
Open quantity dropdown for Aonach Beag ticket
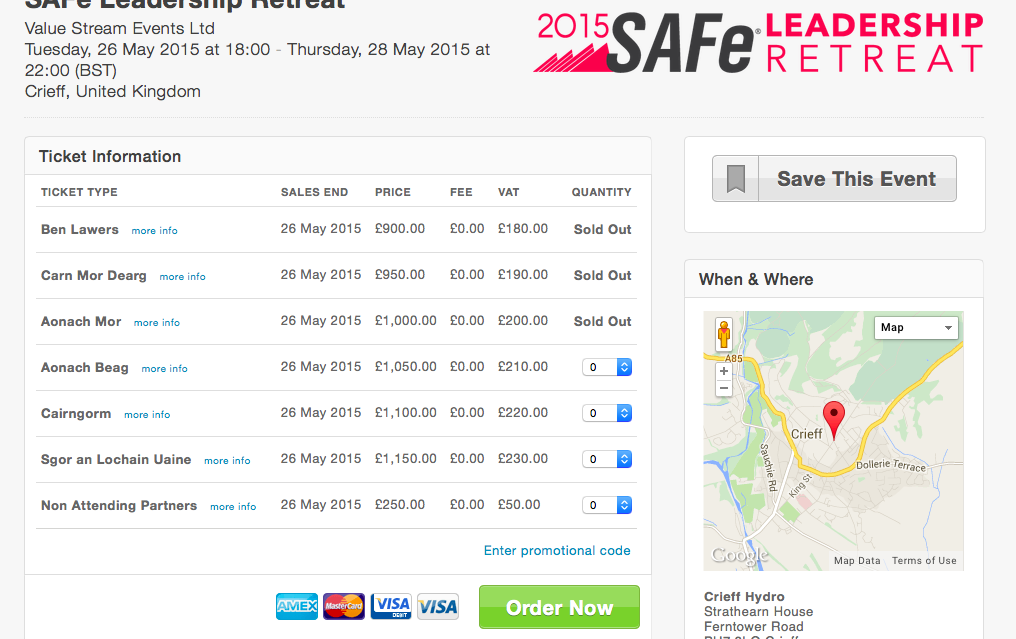607,367
